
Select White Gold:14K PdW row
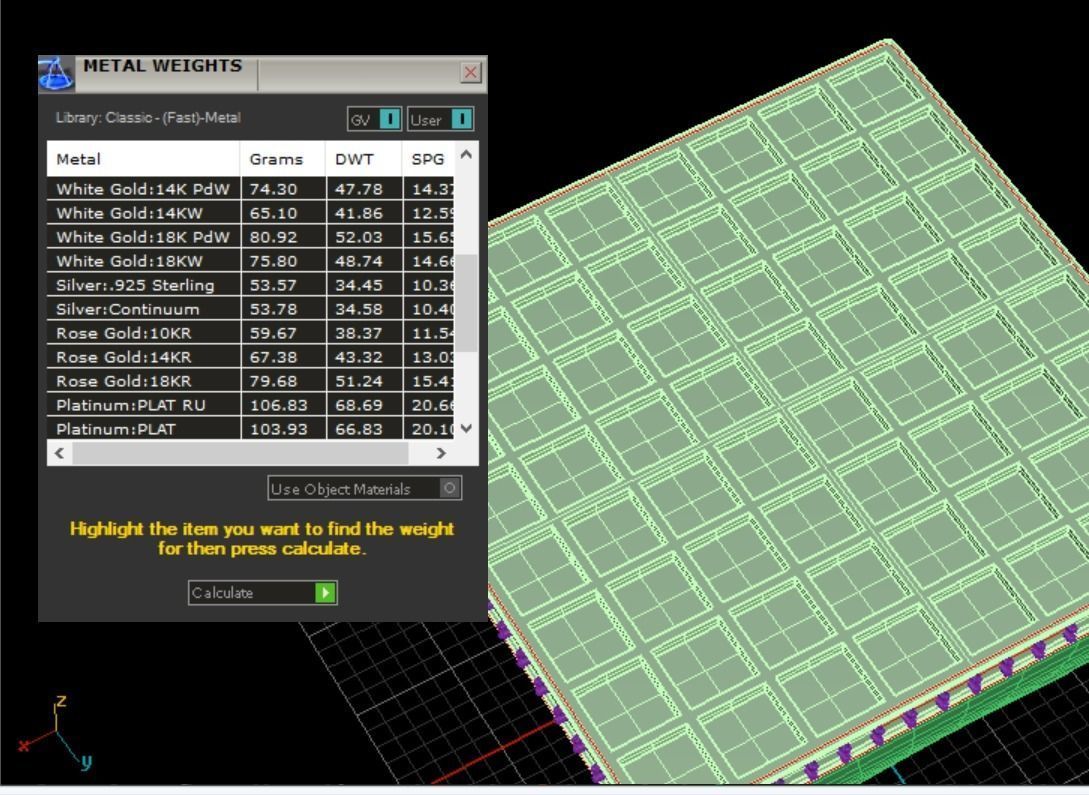(x=250, y=189)
